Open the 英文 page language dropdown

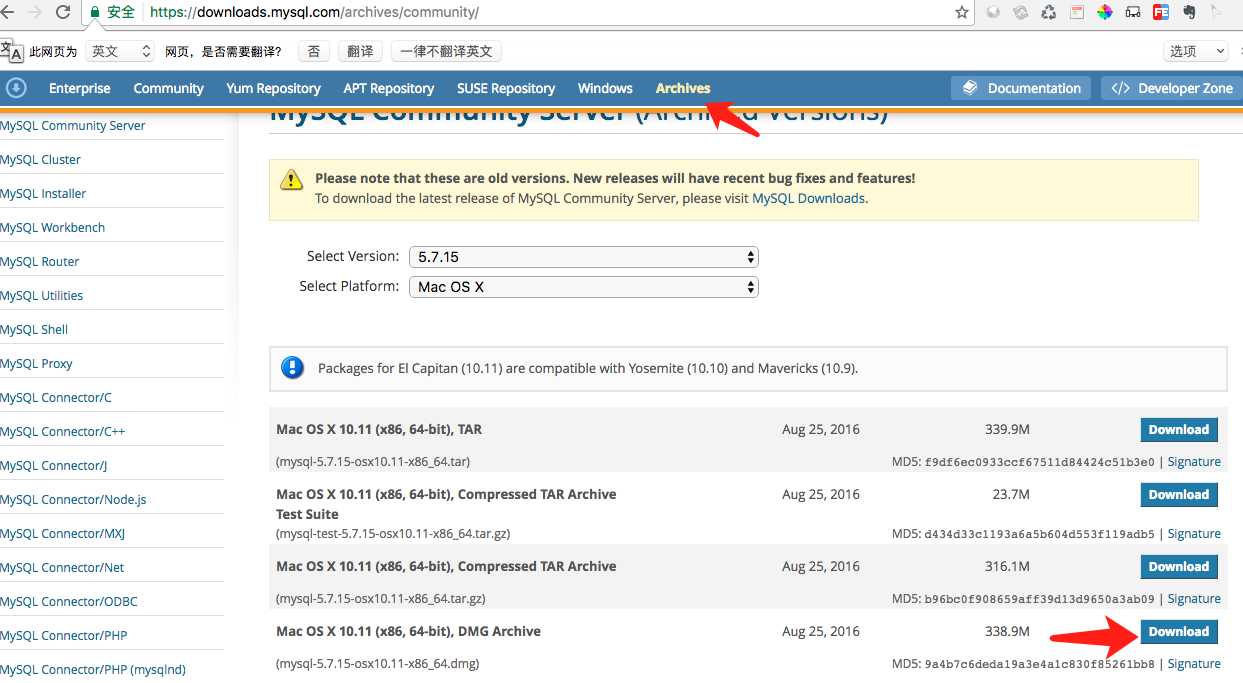(x=119, y=51)
